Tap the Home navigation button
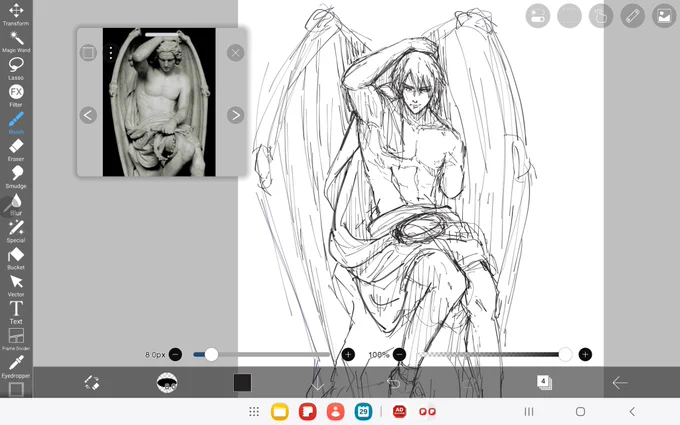The image size is (680, 425). pos(580,412)
